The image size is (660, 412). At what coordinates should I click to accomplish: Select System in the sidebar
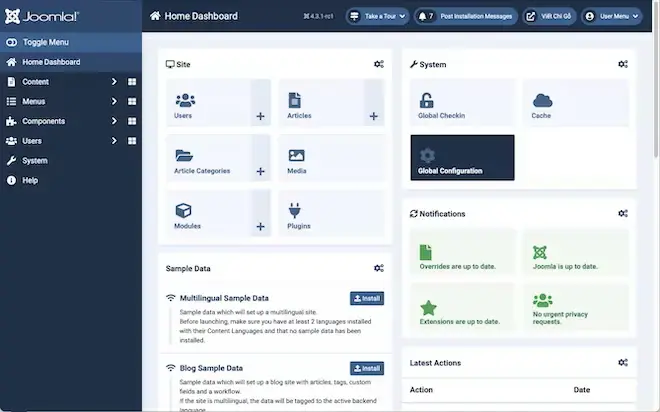pyautogui.click(x=35, y=161)
